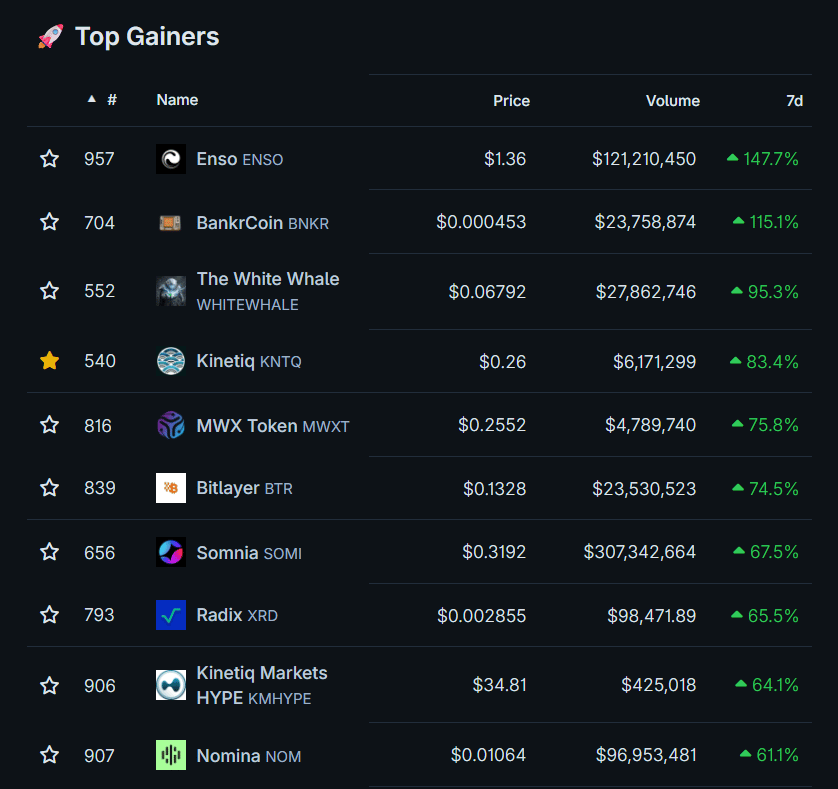Click price $0.06792
The width and height of the screenshot is (838, 789).
coord(487,291)
